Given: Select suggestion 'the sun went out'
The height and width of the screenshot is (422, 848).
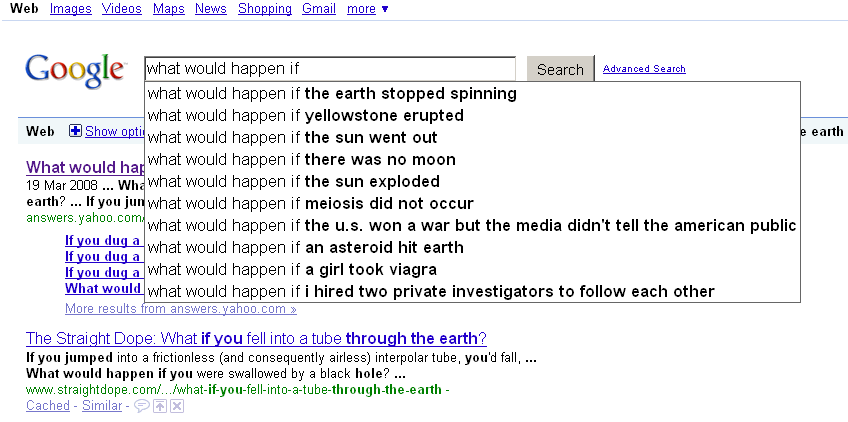Looking at the screenshot, I should [x=472, y=137].
